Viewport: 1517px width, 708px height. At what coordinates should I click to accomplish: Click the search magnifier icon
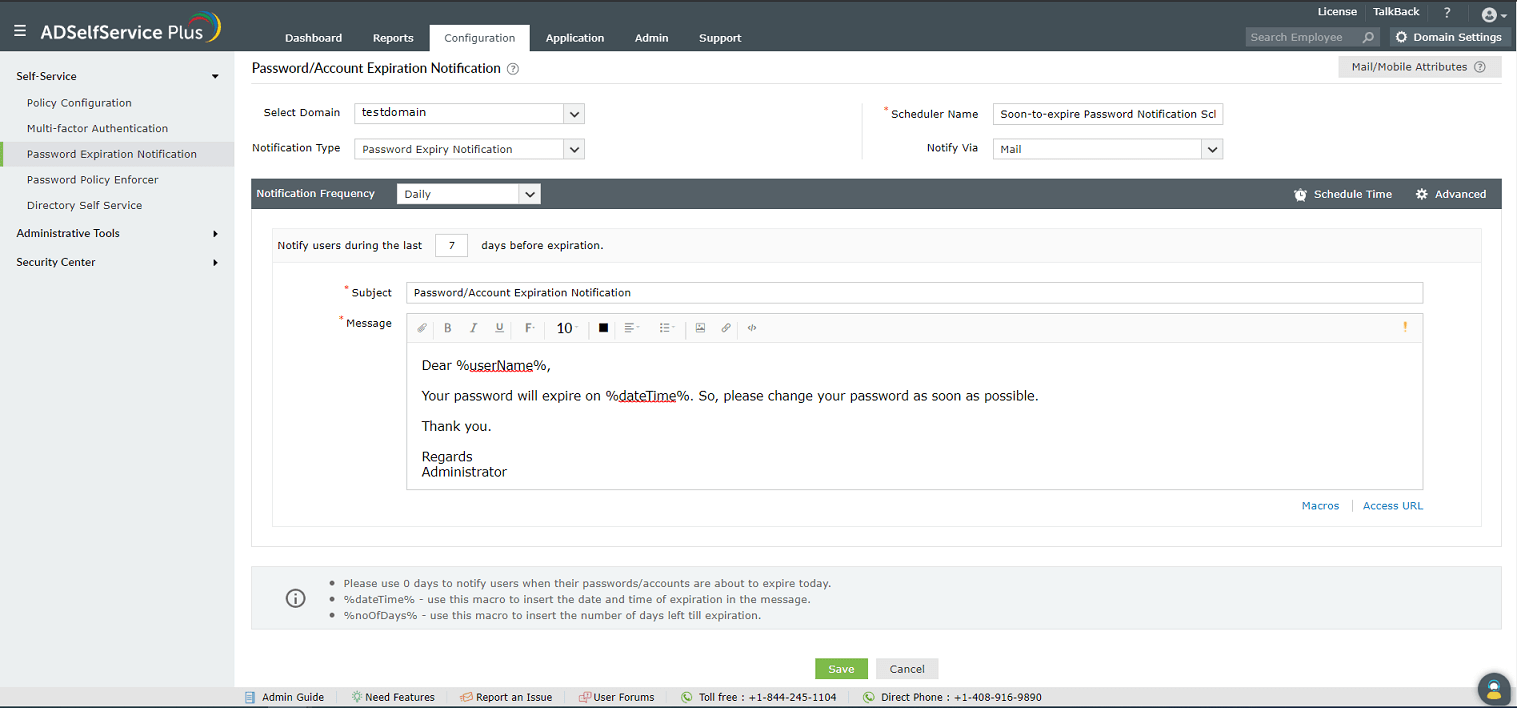click(1368, 37)
